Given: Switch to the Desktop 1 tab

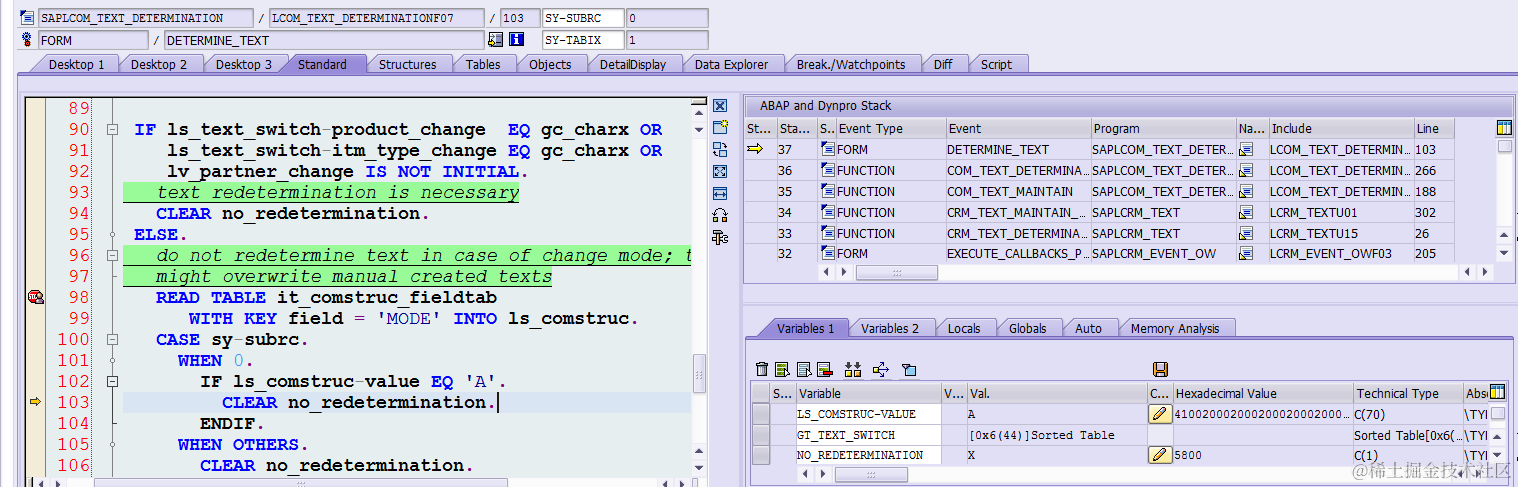Looking at the screenshot, I should (x=76, y=64).
